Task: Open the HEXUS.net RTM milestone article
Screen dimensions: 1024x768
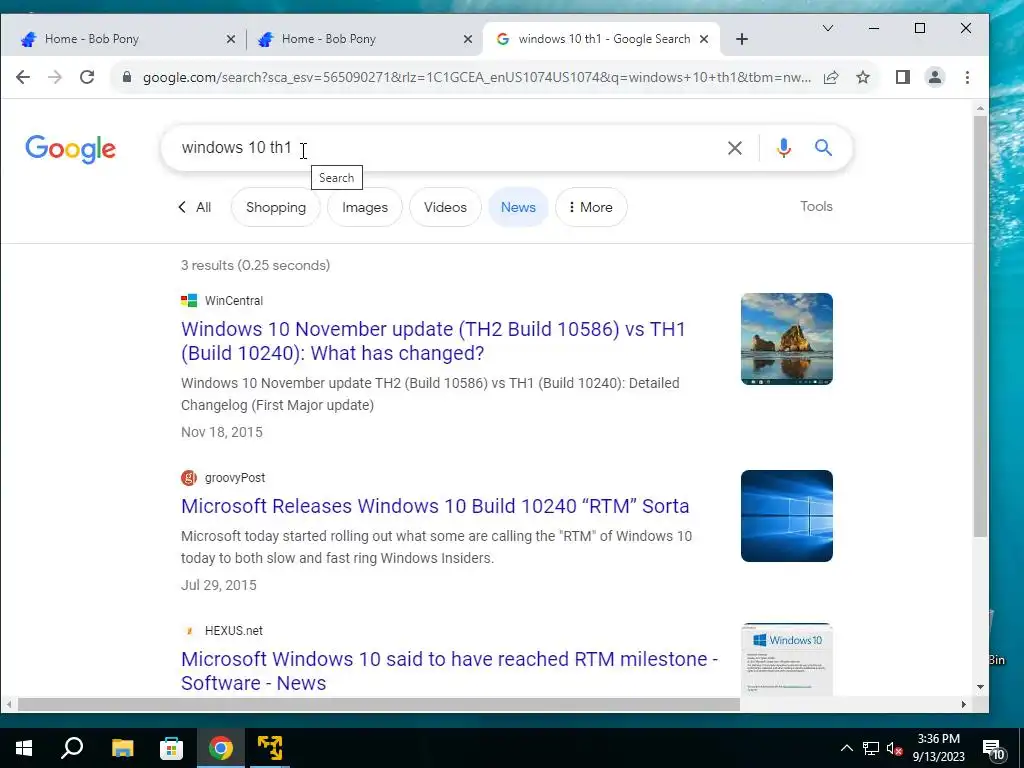Action: coord(449,671)
